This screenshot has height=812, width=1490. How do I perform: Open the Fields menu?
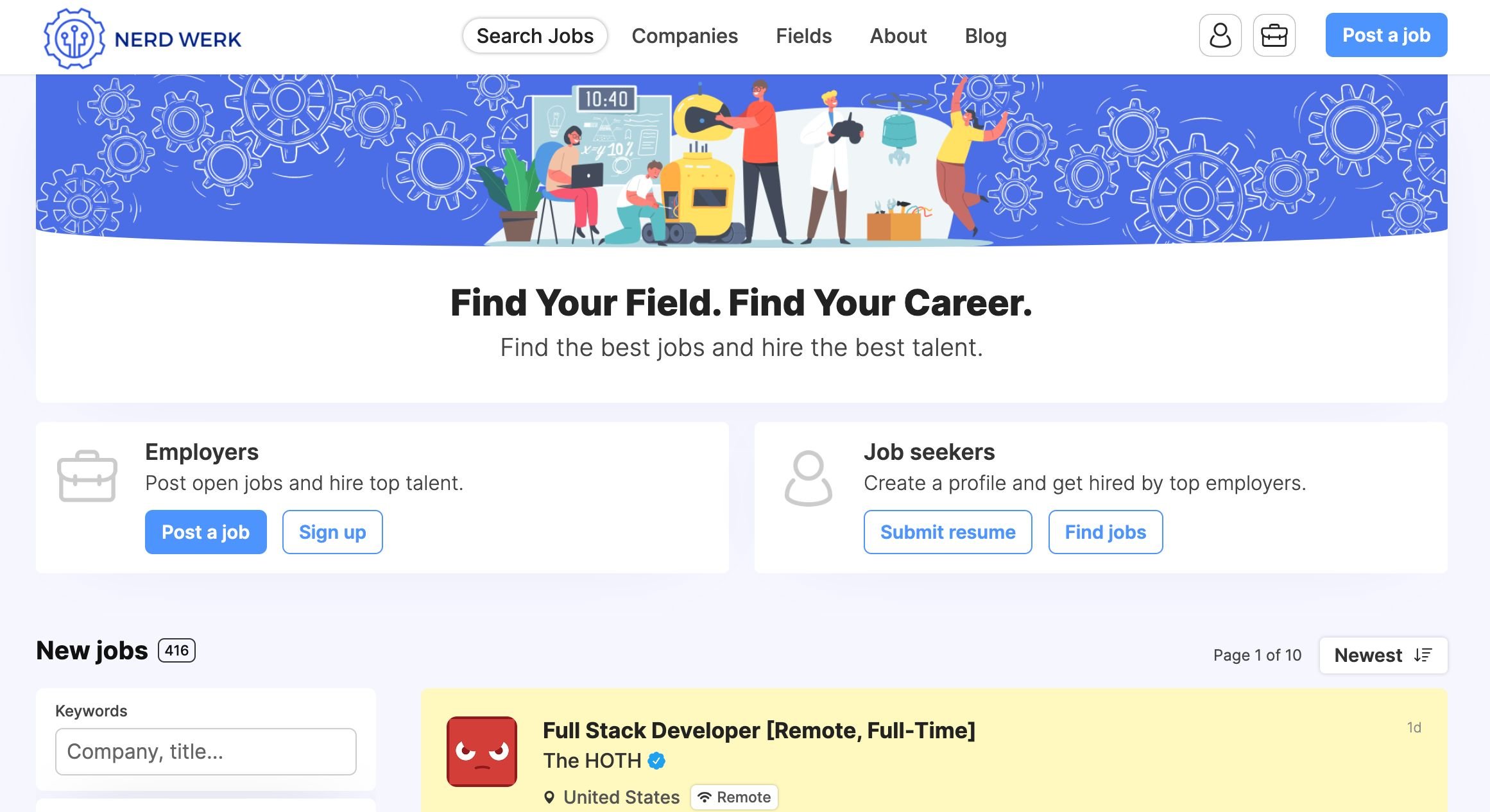(803, 36)
